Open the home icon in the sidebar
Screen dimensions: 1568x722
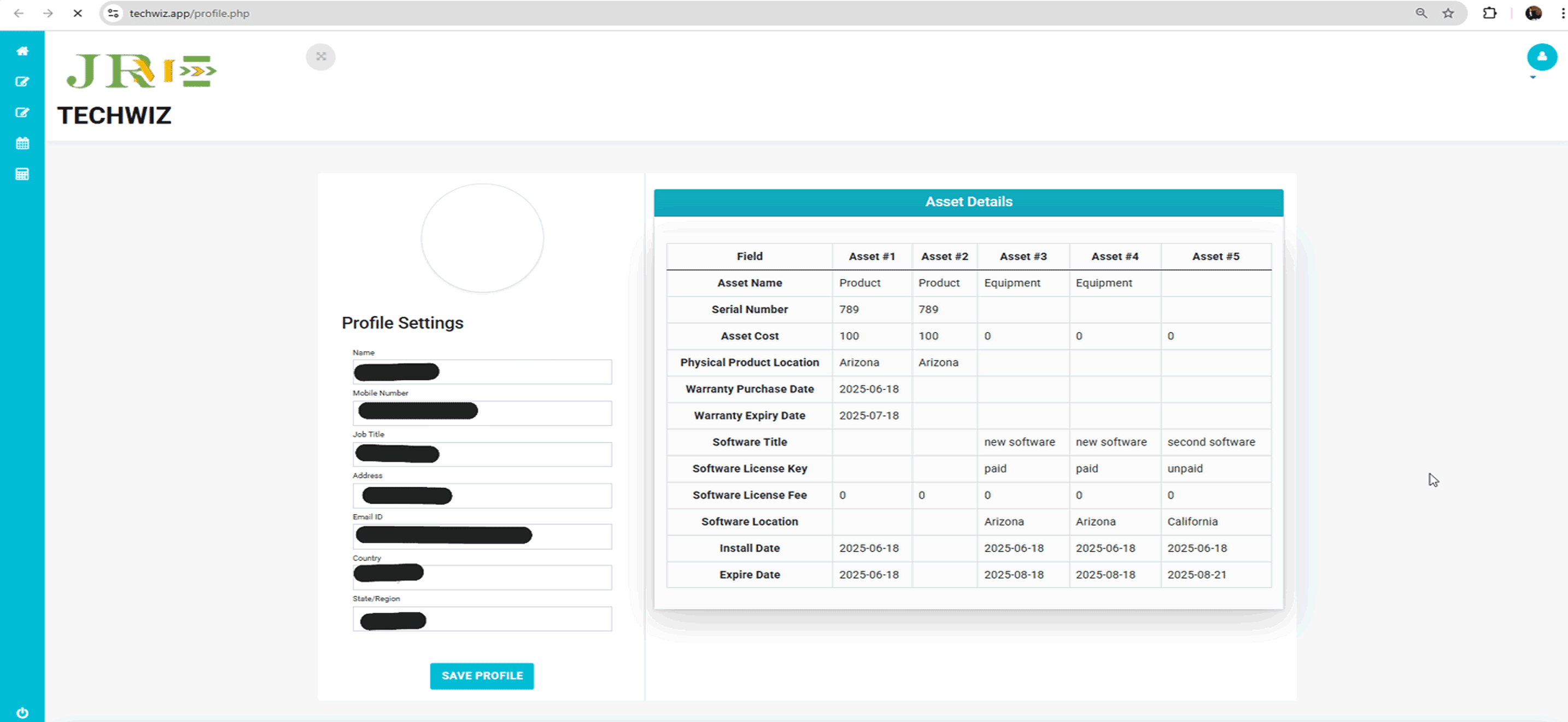[22, 51]
